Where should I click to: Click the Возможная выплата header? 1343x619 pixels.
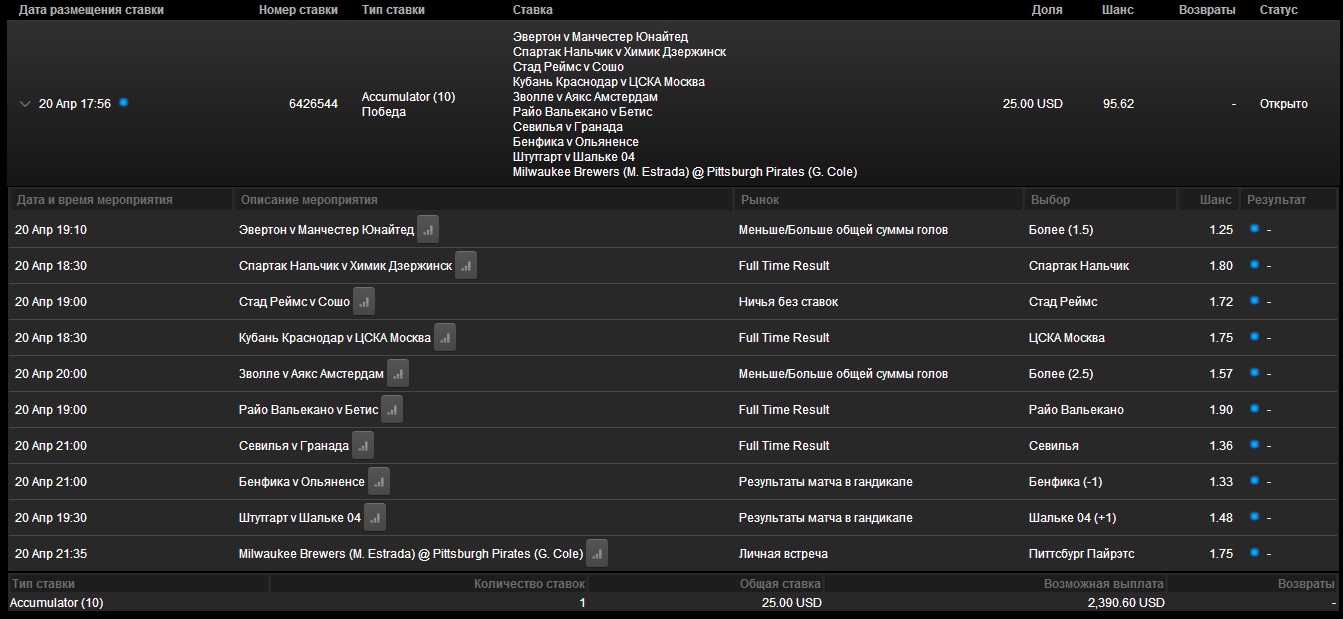coord(1103,584)
